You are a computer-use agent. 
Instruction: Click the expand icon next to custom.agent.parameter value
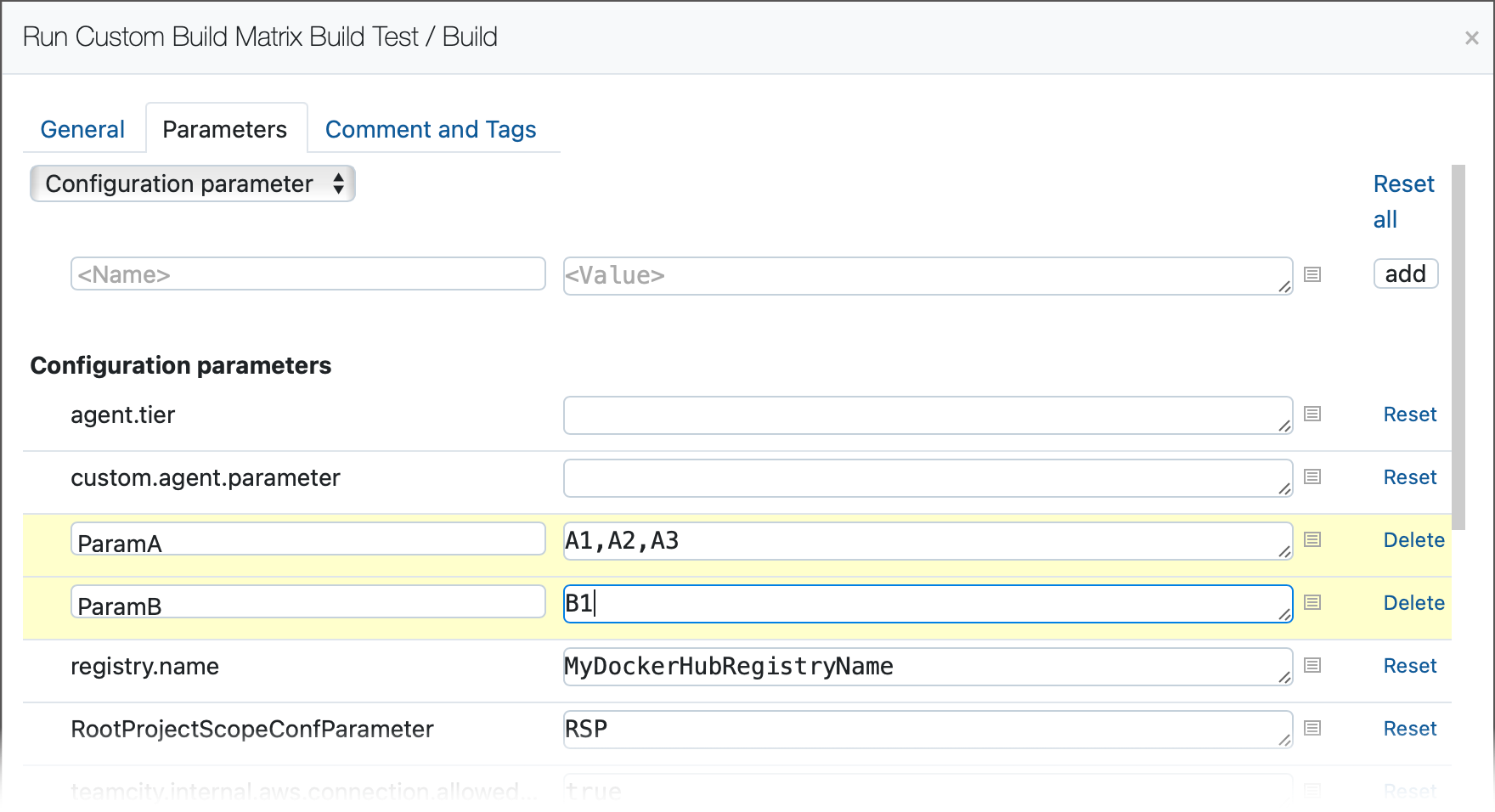(1312, 477)
